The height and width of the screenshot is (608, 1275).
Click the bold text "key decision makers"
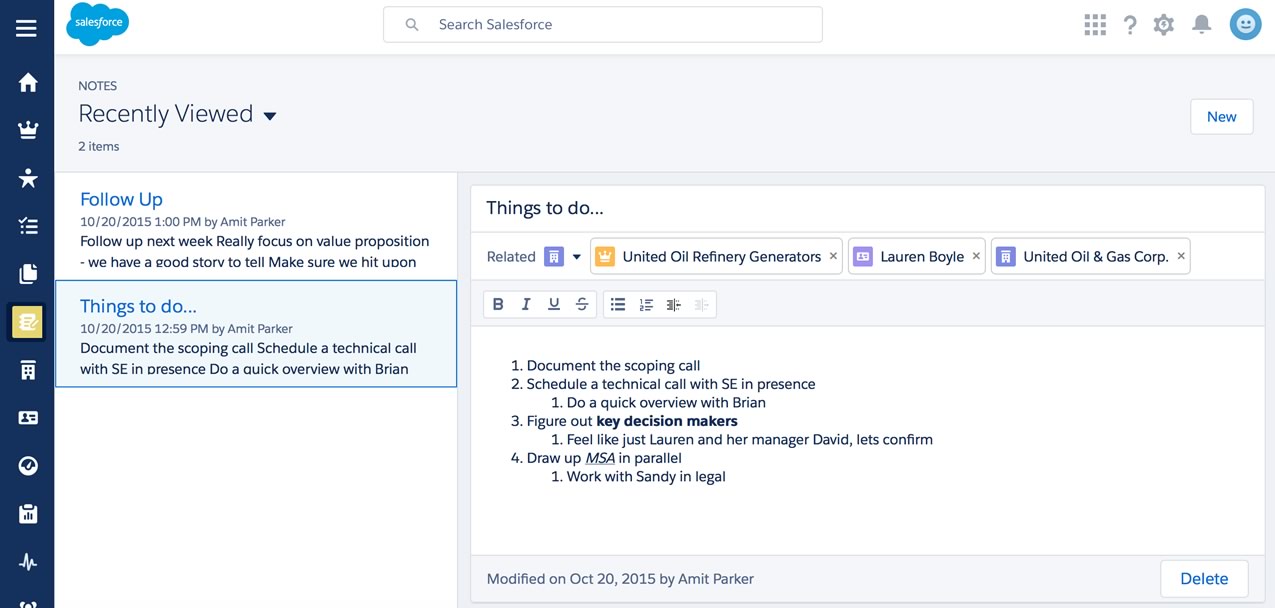click(667, 421)
